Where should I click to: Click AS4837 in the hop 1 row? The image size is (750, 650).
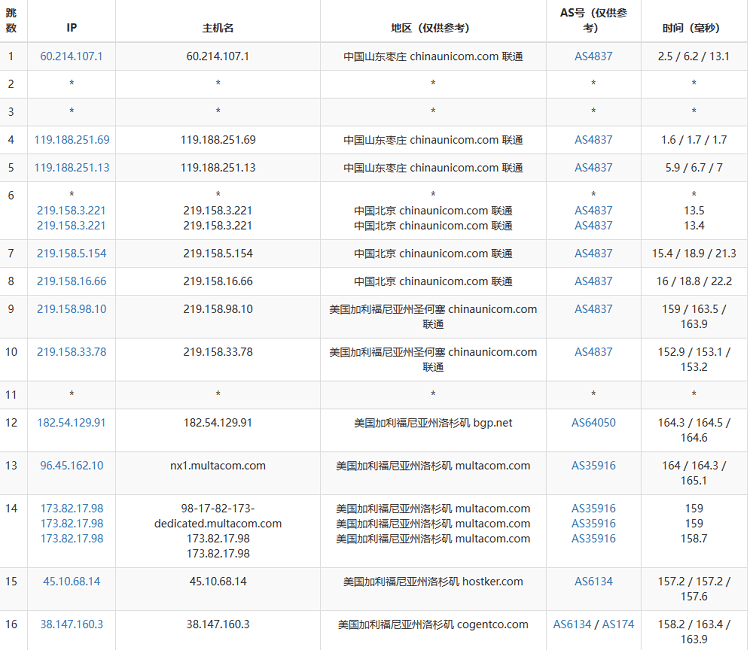(x=593, y=56)
